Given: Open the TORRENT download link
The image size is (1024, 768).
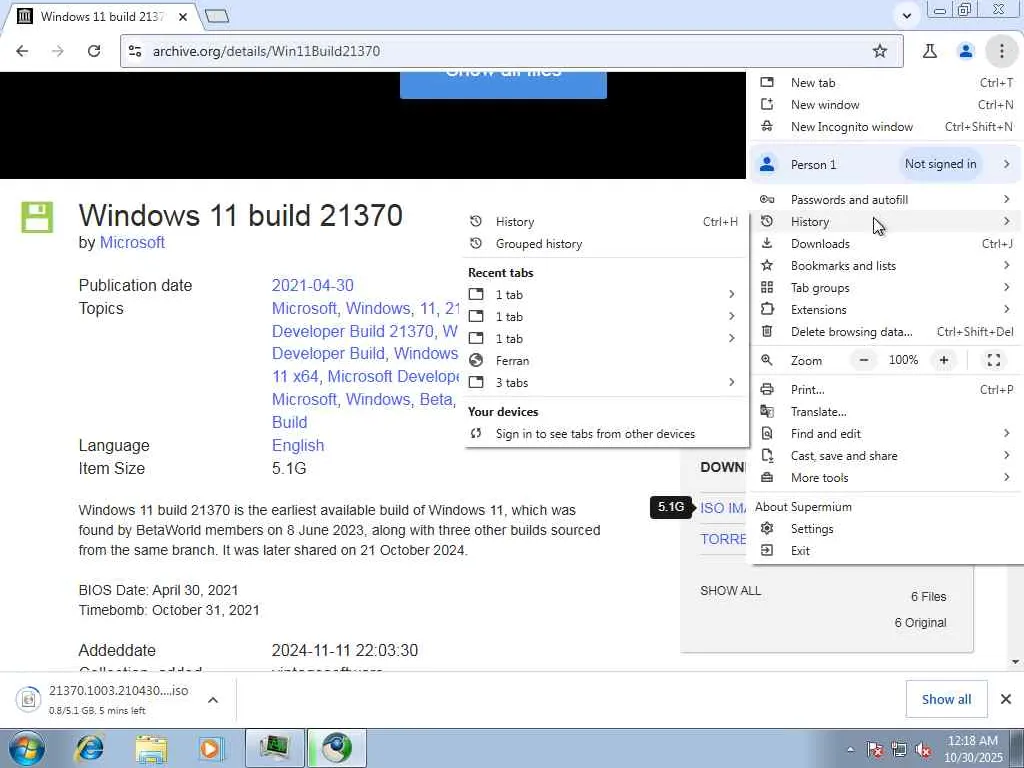Looking at the screenshot, I should [x=723, y=539].
